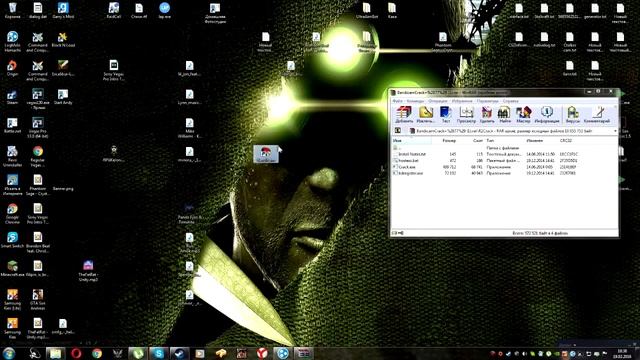Click the Тест (Test) toolbar icon in WinRAR
This screenshot has width=640, height=360.
tap(446, 115)
